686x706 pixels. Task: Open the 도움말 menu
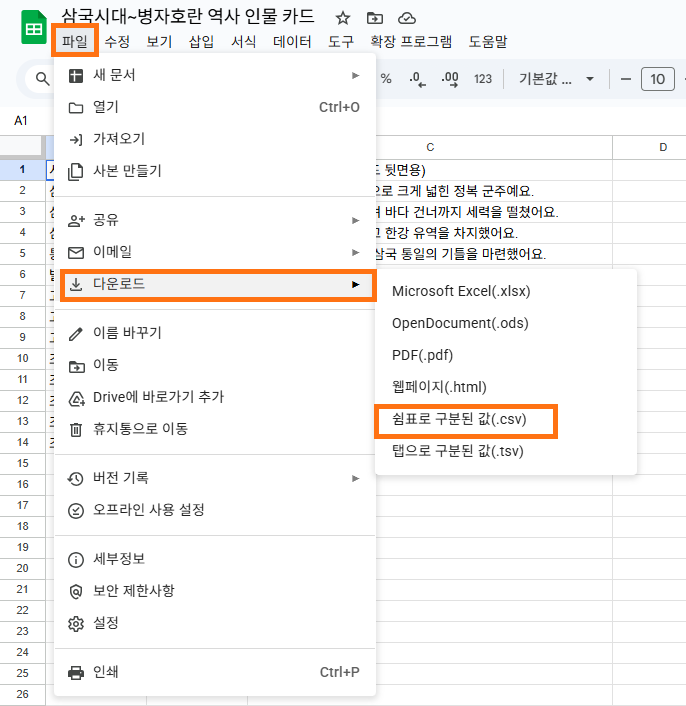click(488, 41)
